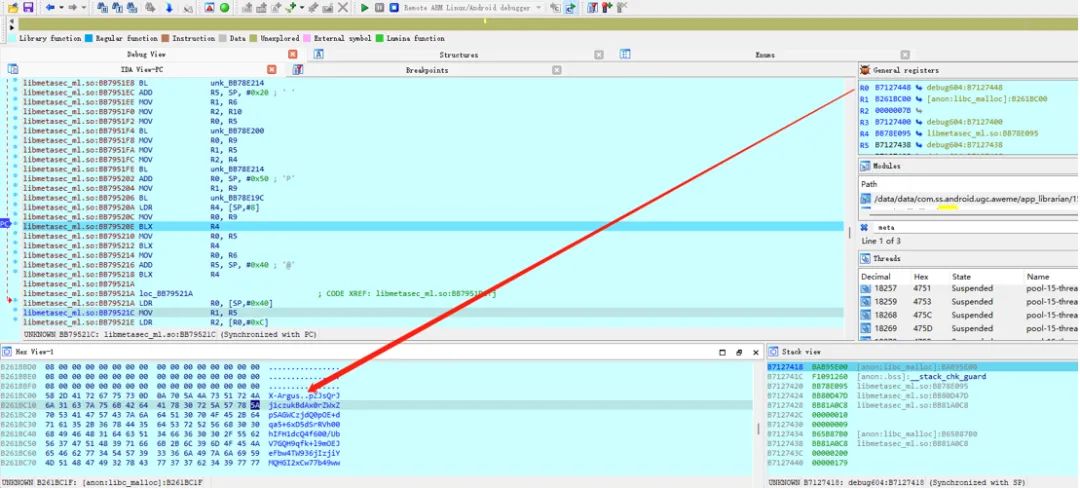The height and width of the screenshot is (488, 1080).
Task: Click the Enums tab grid icon
Action: 625,54
